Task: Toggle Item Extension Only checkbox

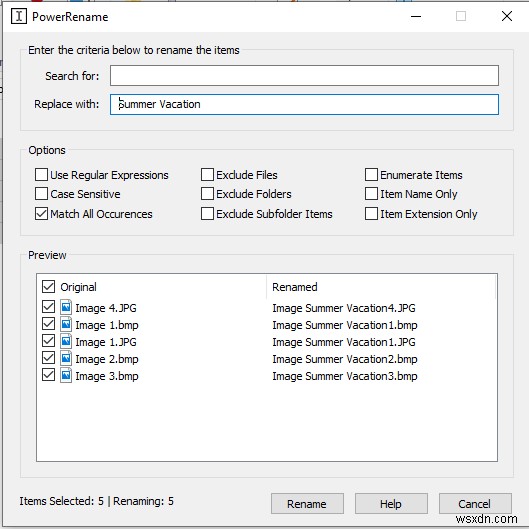Action: coord(371,214)
